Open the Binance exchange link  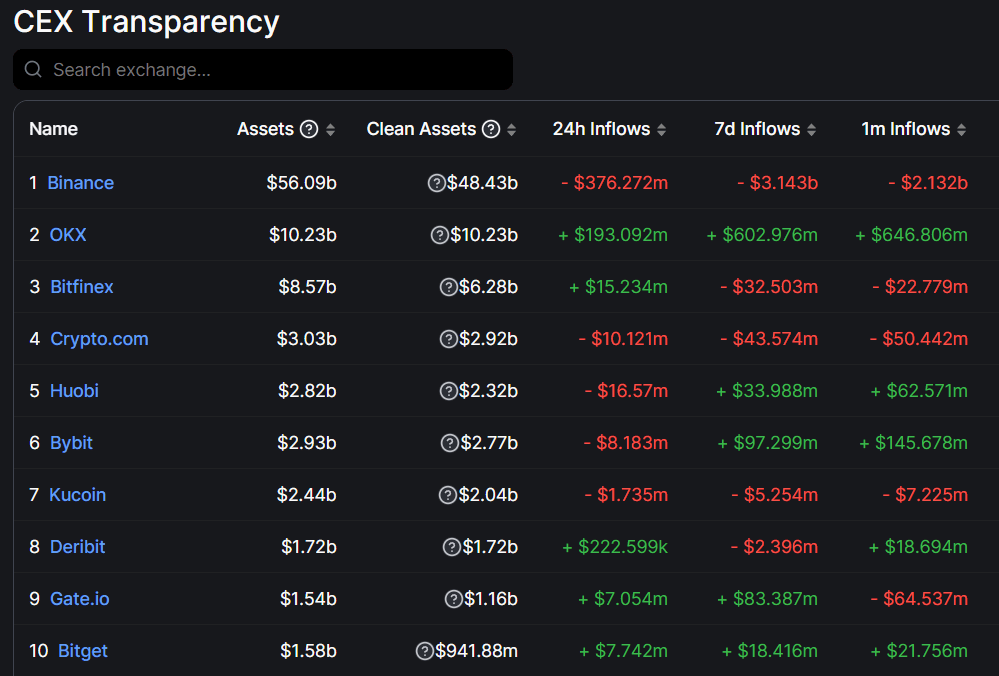coord(81,183)
